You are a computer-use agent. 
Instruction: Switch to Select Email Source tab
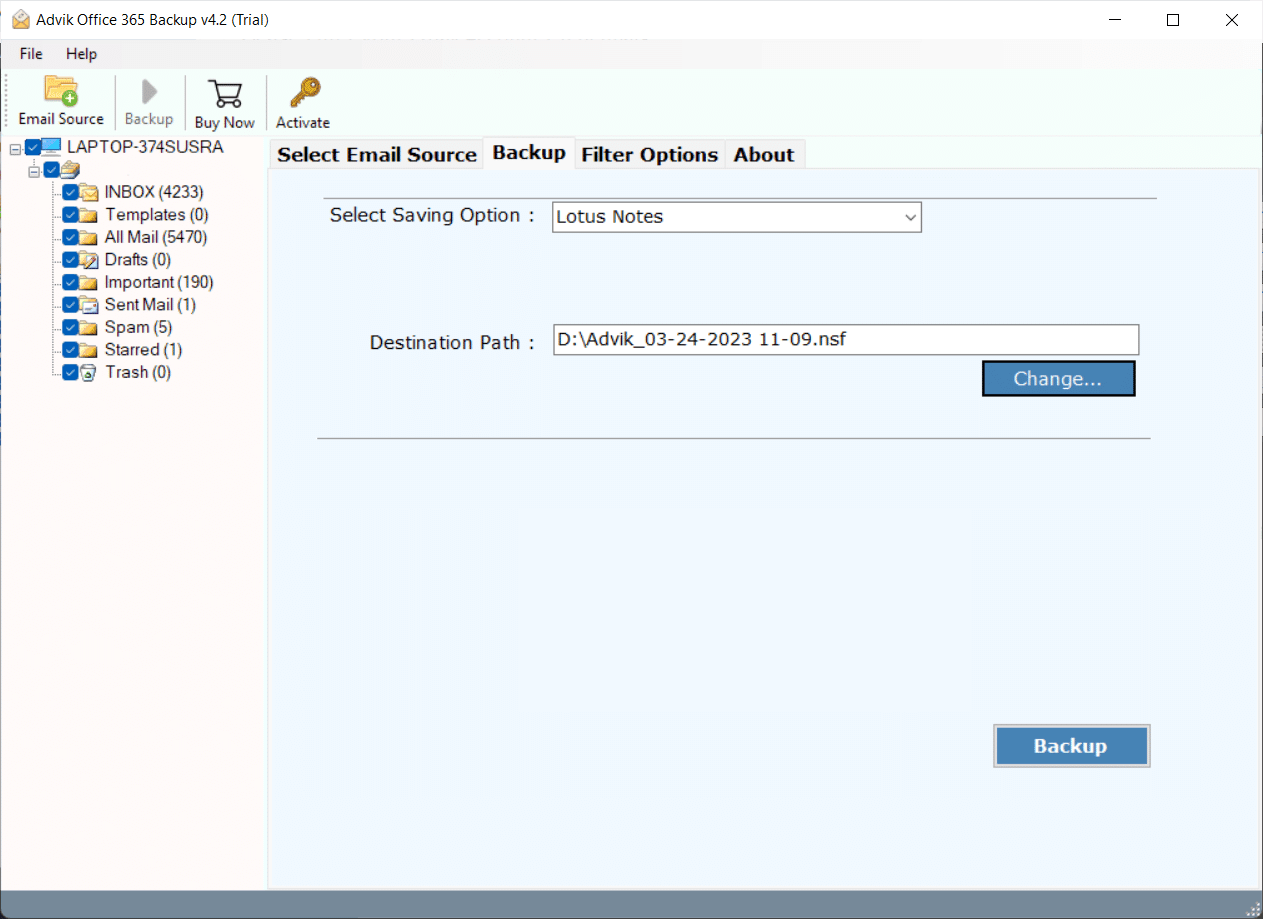coord(377,155)
